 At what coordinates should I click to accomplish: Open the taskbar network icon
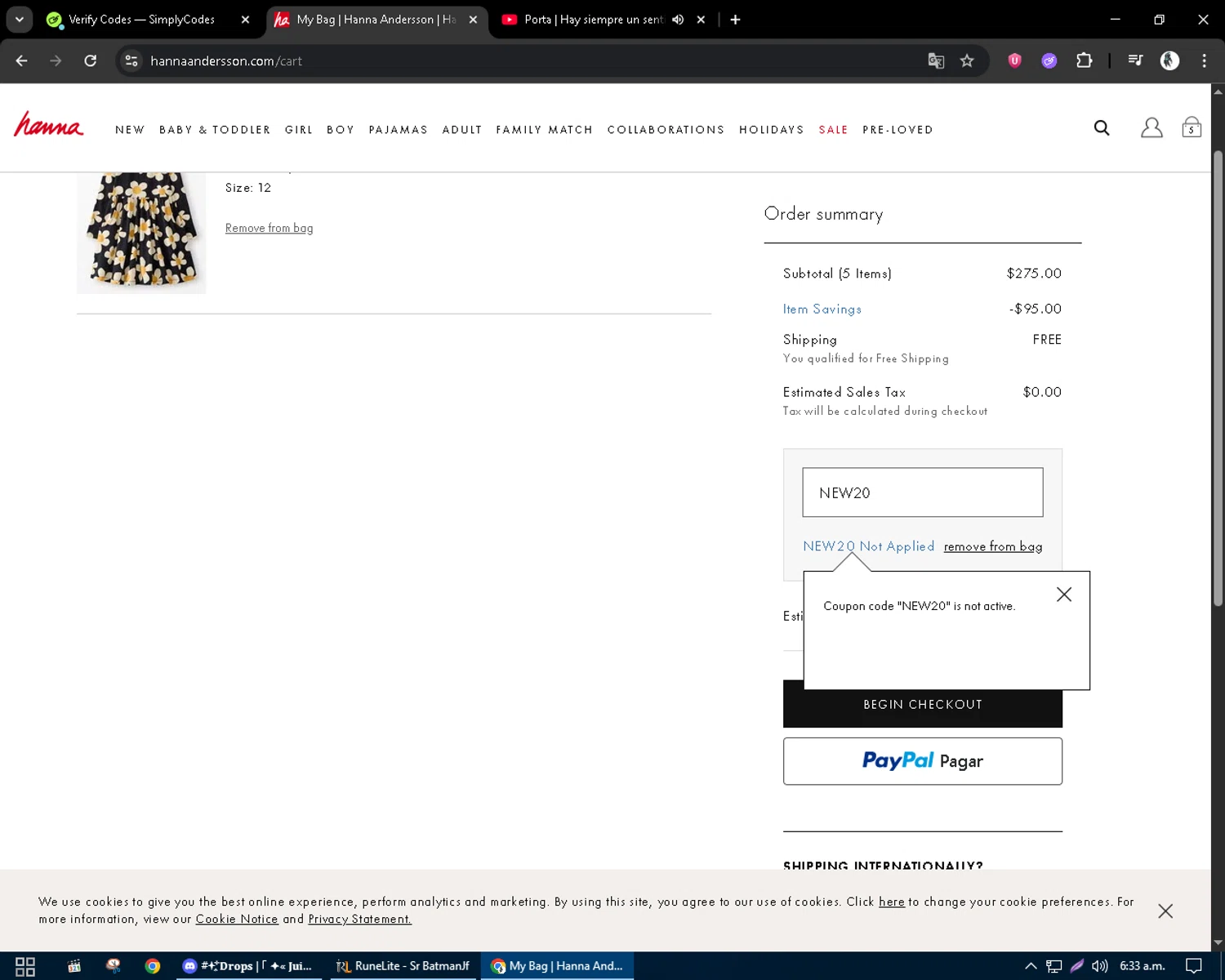pos(1054,966)
